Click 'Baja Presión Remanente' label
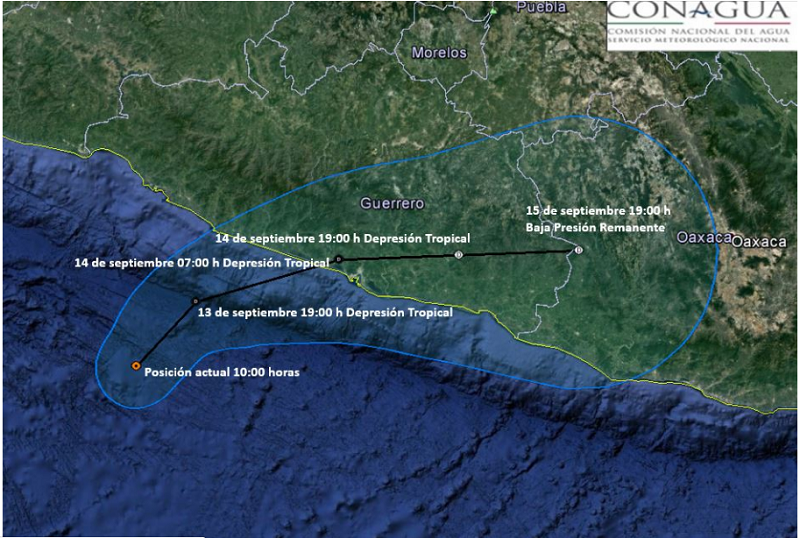 point(595,227)
